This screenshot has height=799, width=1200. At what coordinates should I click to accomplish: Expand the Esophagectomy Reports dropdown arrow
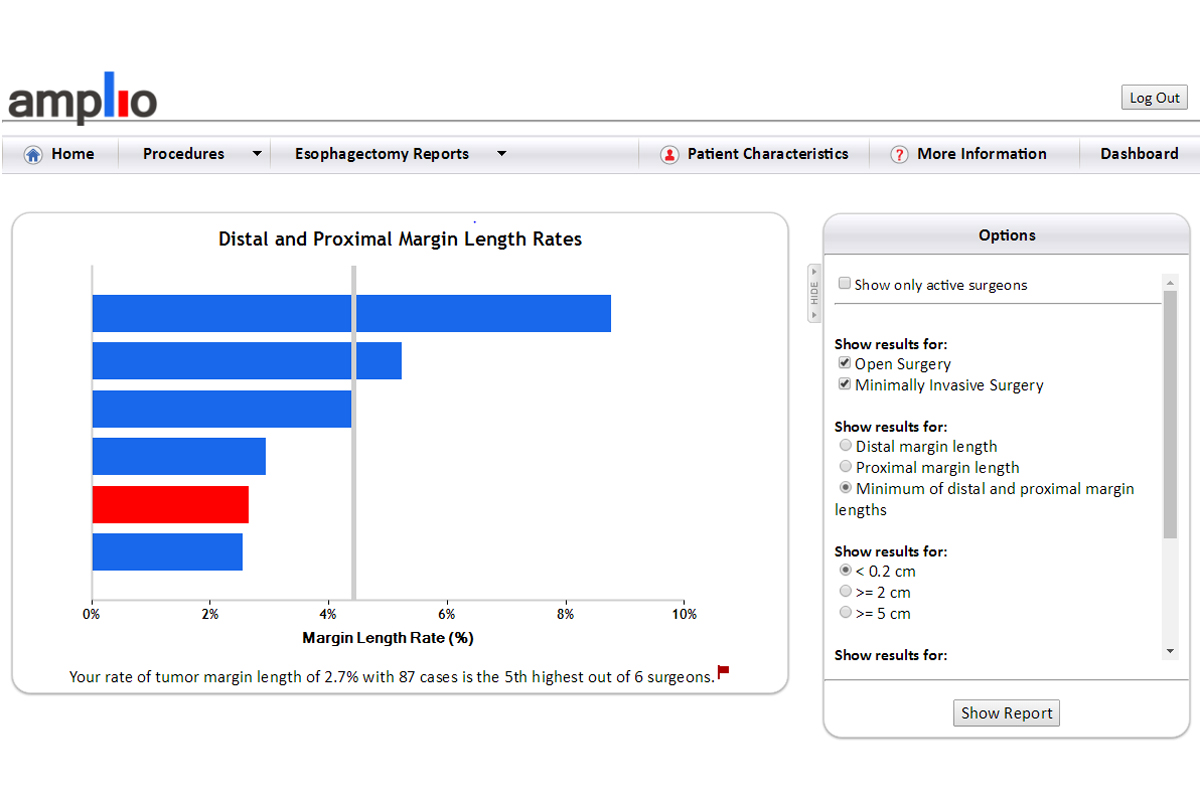tap(501, 154)
